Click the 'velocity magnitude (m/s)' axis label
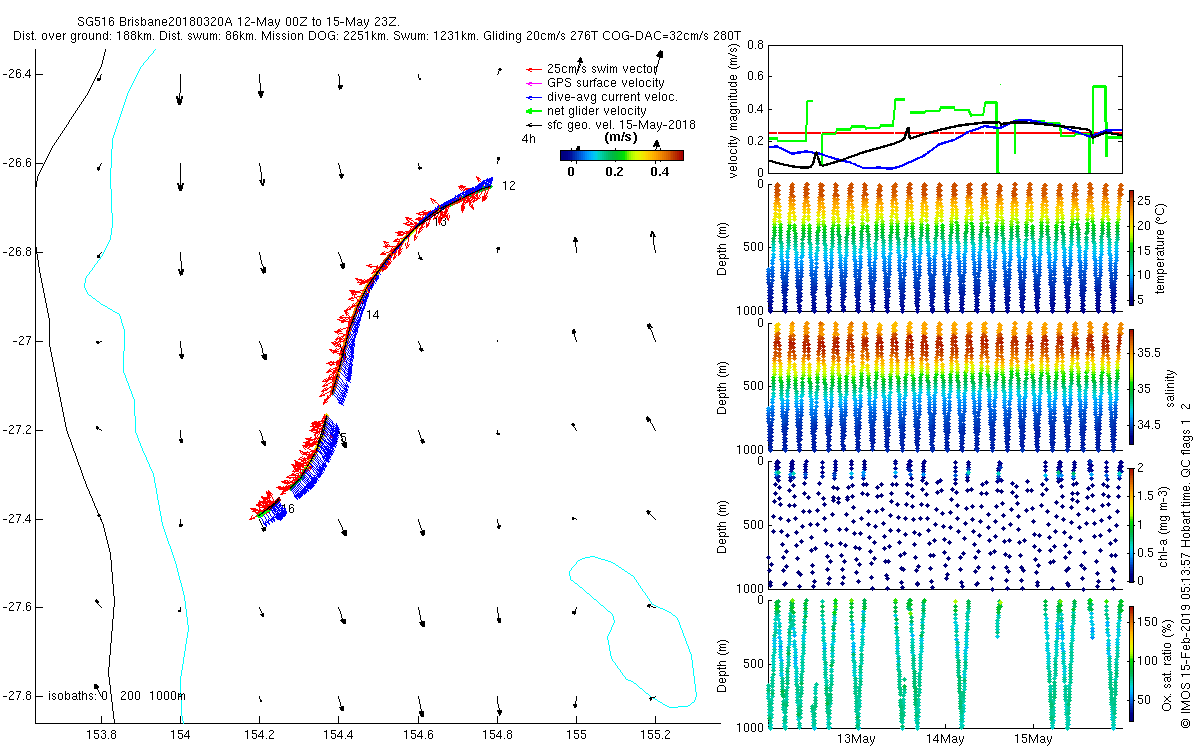Image resolution: width=1200 pixels, height=750 pixels. click(x=734, y=110)
